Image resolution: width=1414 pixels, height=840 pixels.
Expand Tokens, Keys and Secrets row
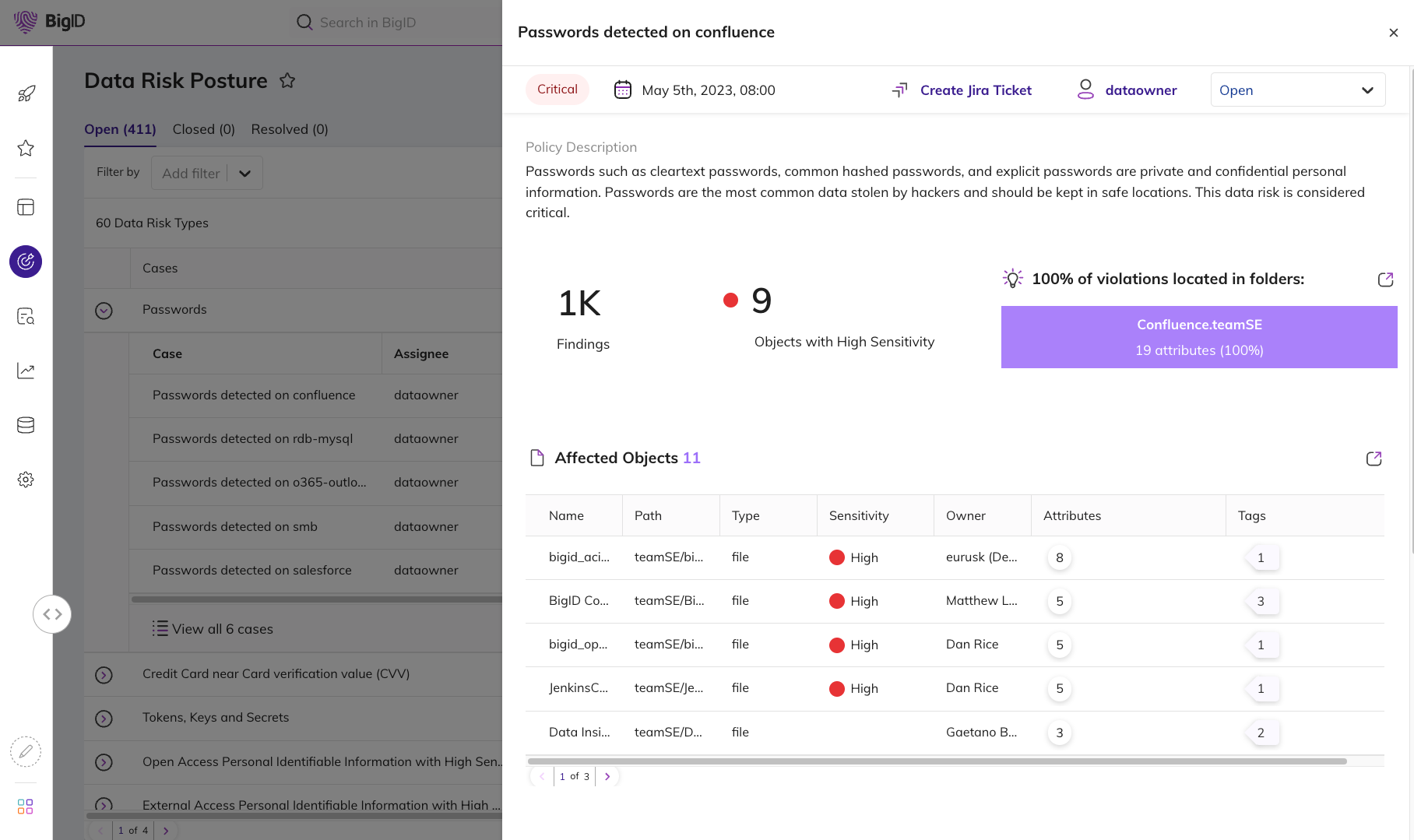click(104, 719)
